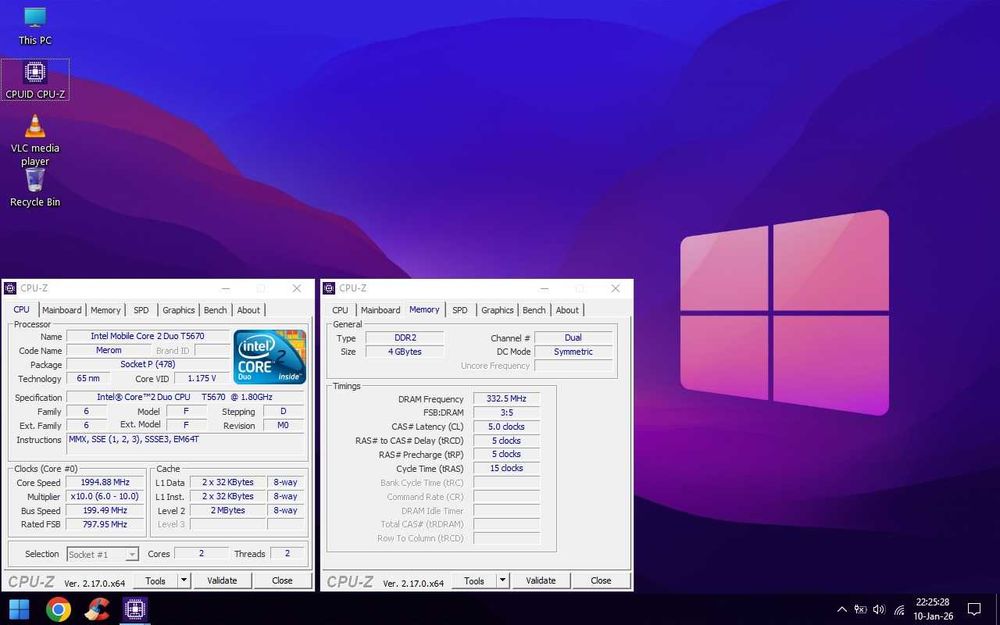This screenshot has width=1000, height=625.
Task: Click Validate in left CPU-Z window
Action: coord(222,581)
